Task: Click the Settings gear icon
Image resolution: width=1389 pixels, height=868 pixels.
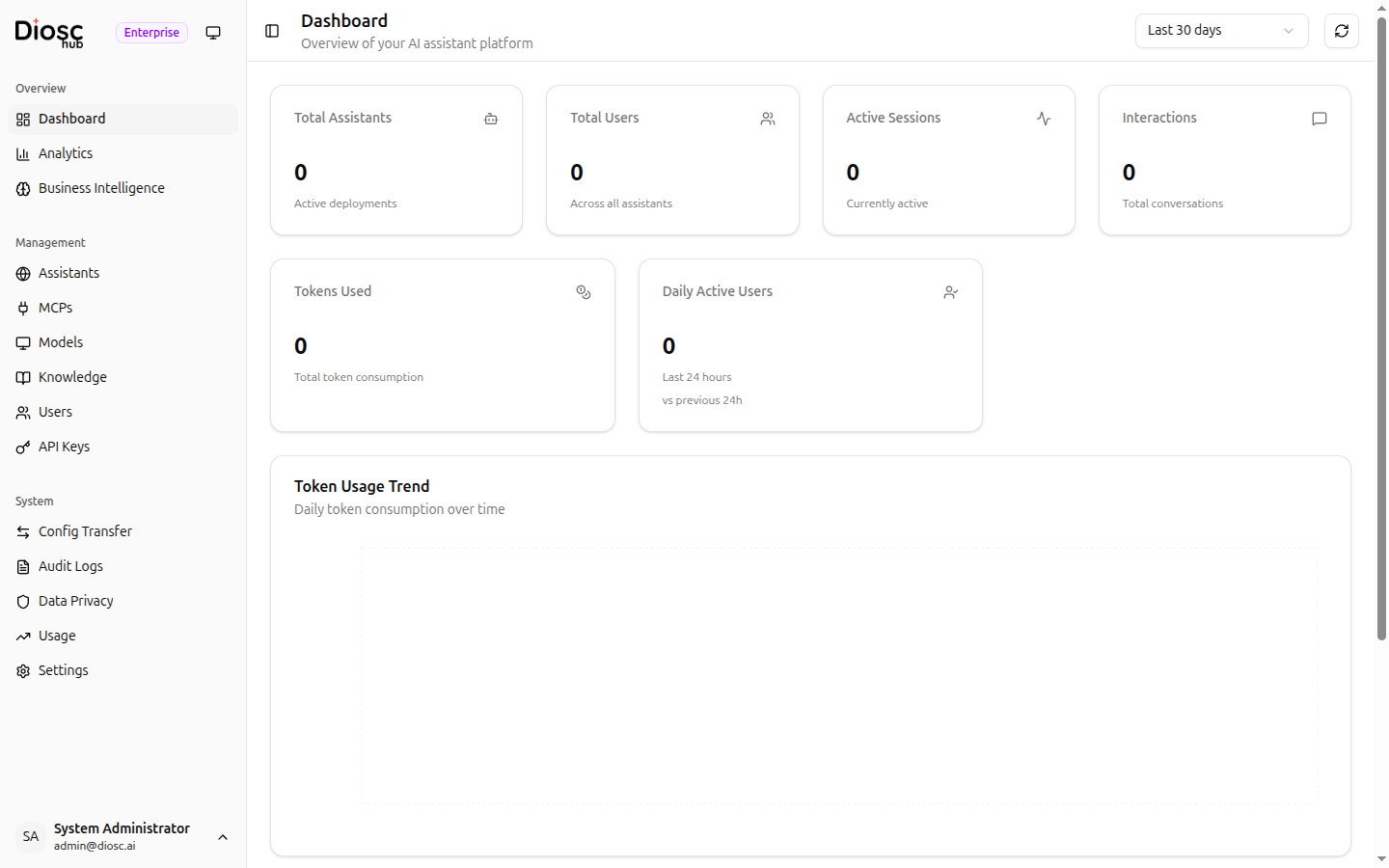Action: click(x=23, y=671)
